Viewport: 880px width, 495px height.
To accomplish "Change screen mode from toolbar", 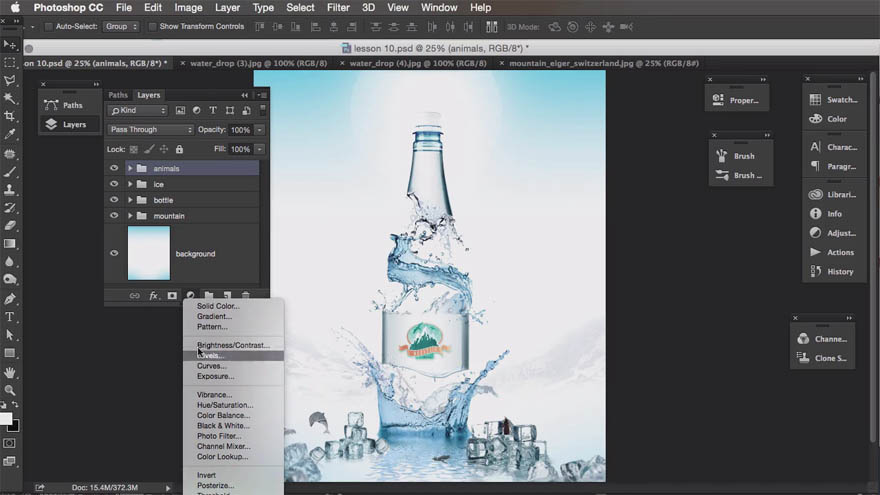I will click(10, 461).
